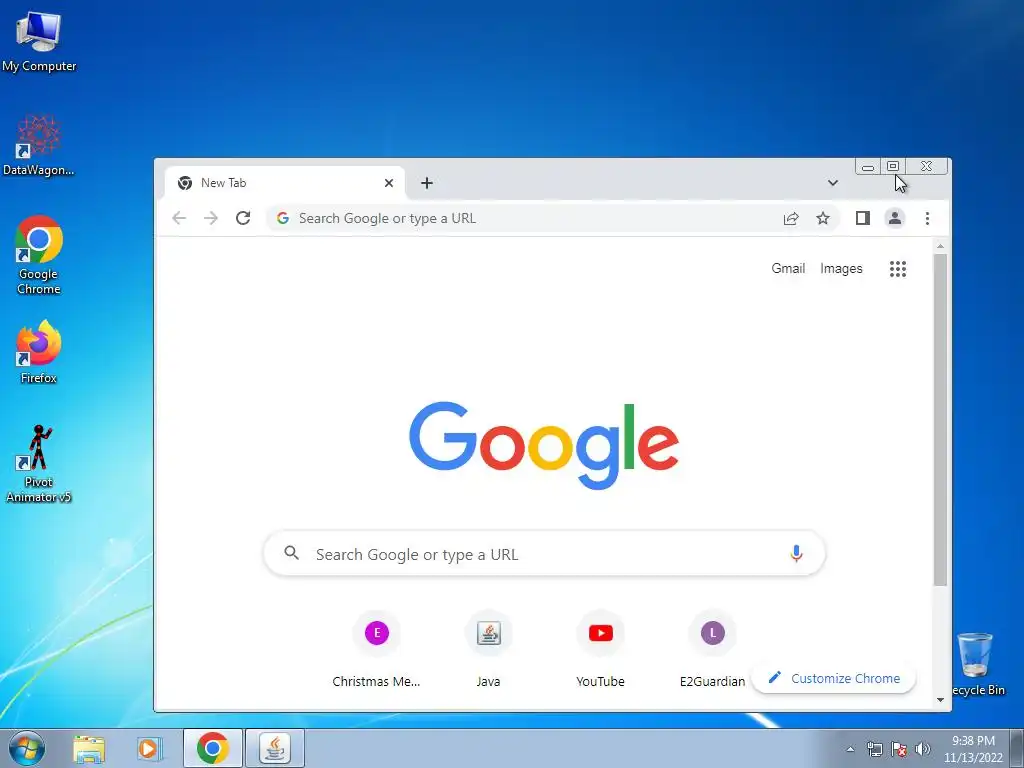The height and width of the screenshot is (768, 1024).
Task: Maximize the Chrome window
Action: [893, 167]
